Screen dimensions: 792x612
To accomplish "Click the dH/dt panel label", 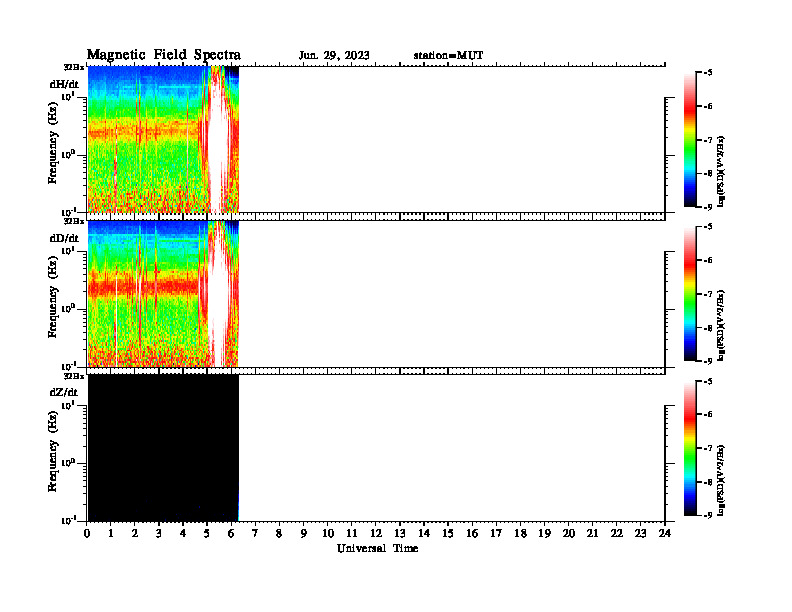I will (64, 84).
